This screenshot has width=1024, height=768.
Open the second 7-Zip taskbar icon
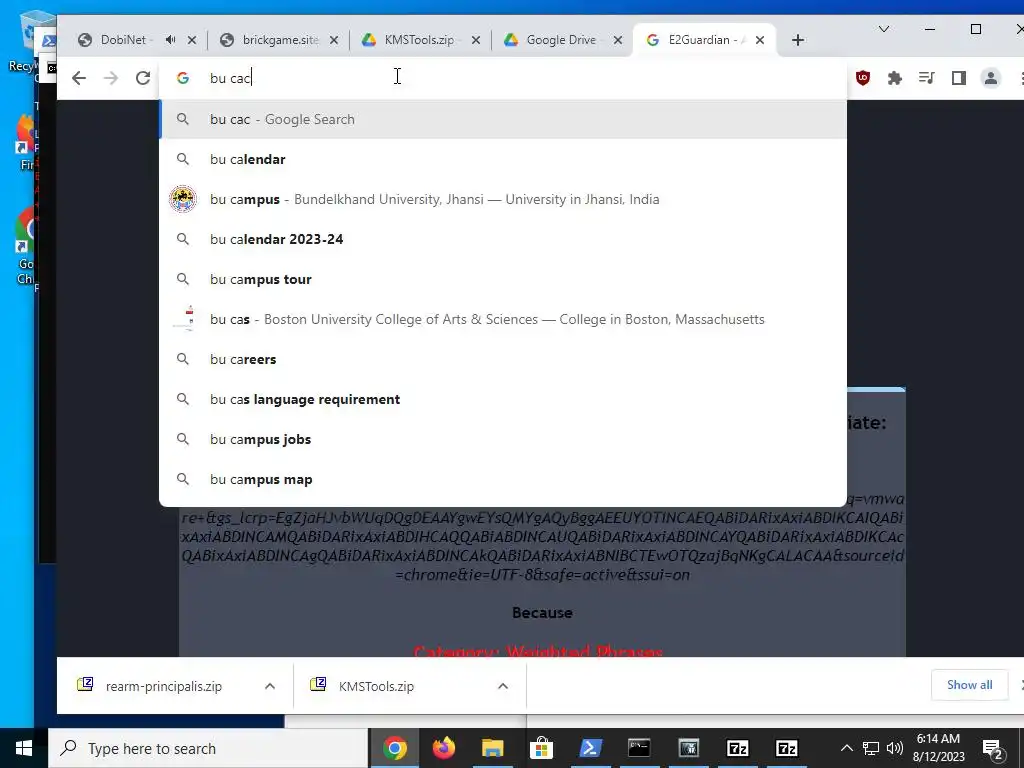[x=786, y=748]
